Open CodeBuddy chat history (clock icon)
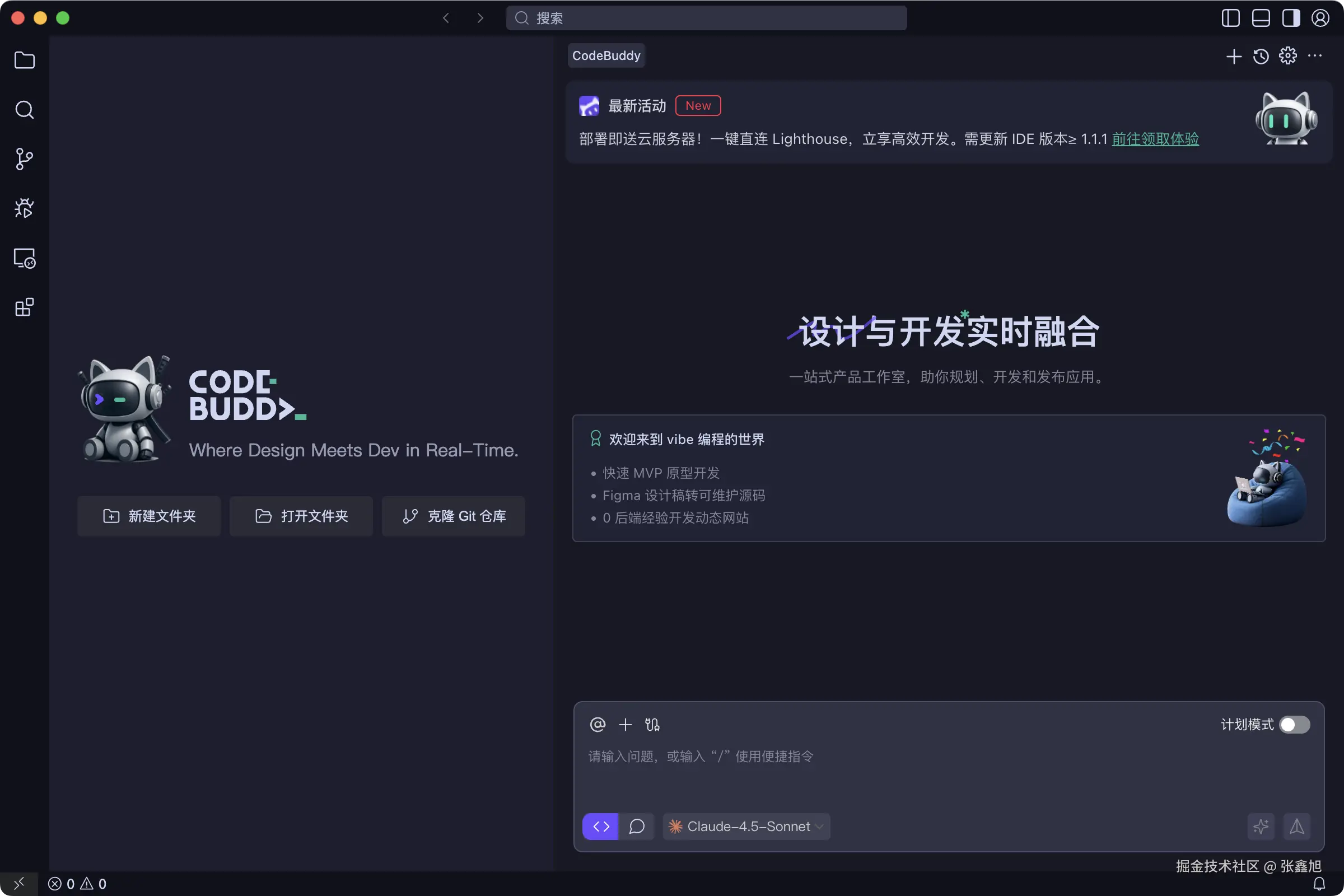 [x=1261, y=56]
